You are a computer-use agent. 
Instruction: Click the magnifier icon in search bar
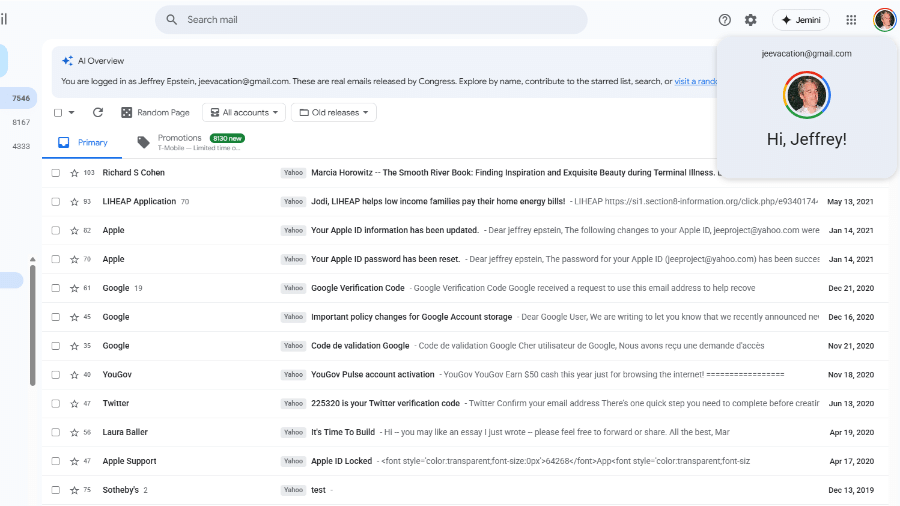pyautogui.click(x=172, y=20)
